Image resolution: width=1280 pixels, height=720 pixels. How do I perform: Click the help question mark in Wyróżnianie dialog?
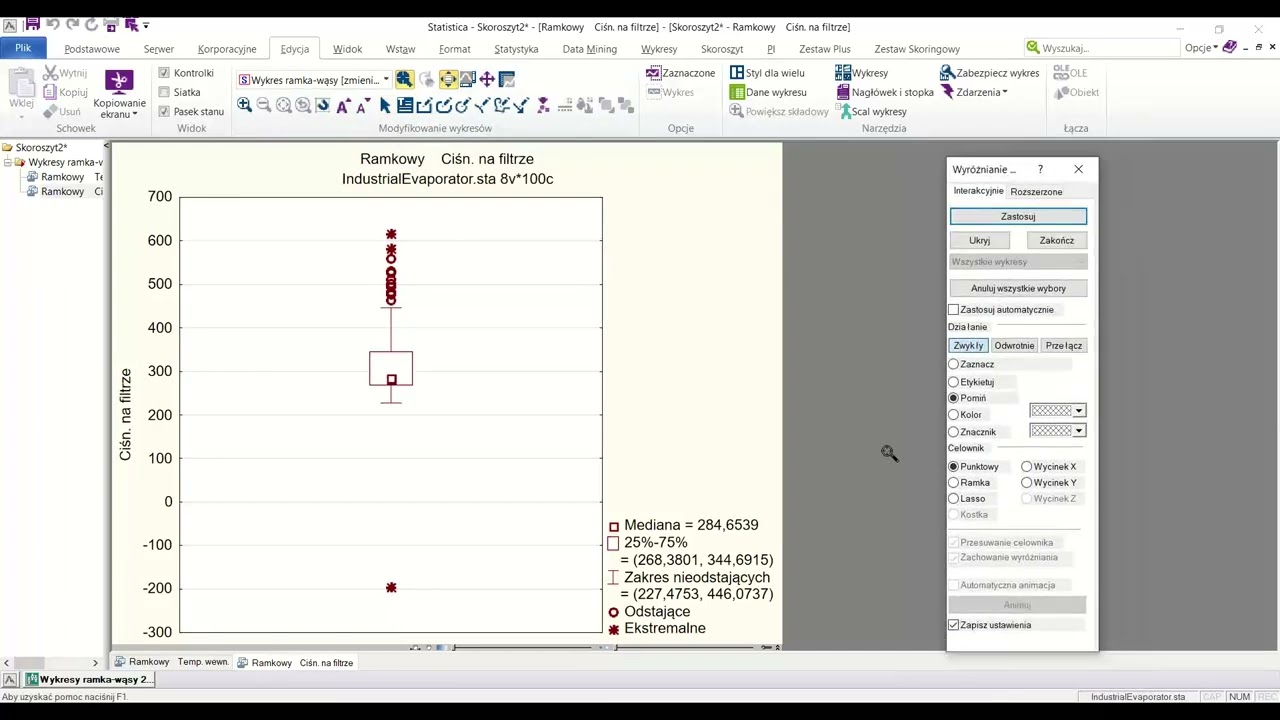coord(1040,169)
